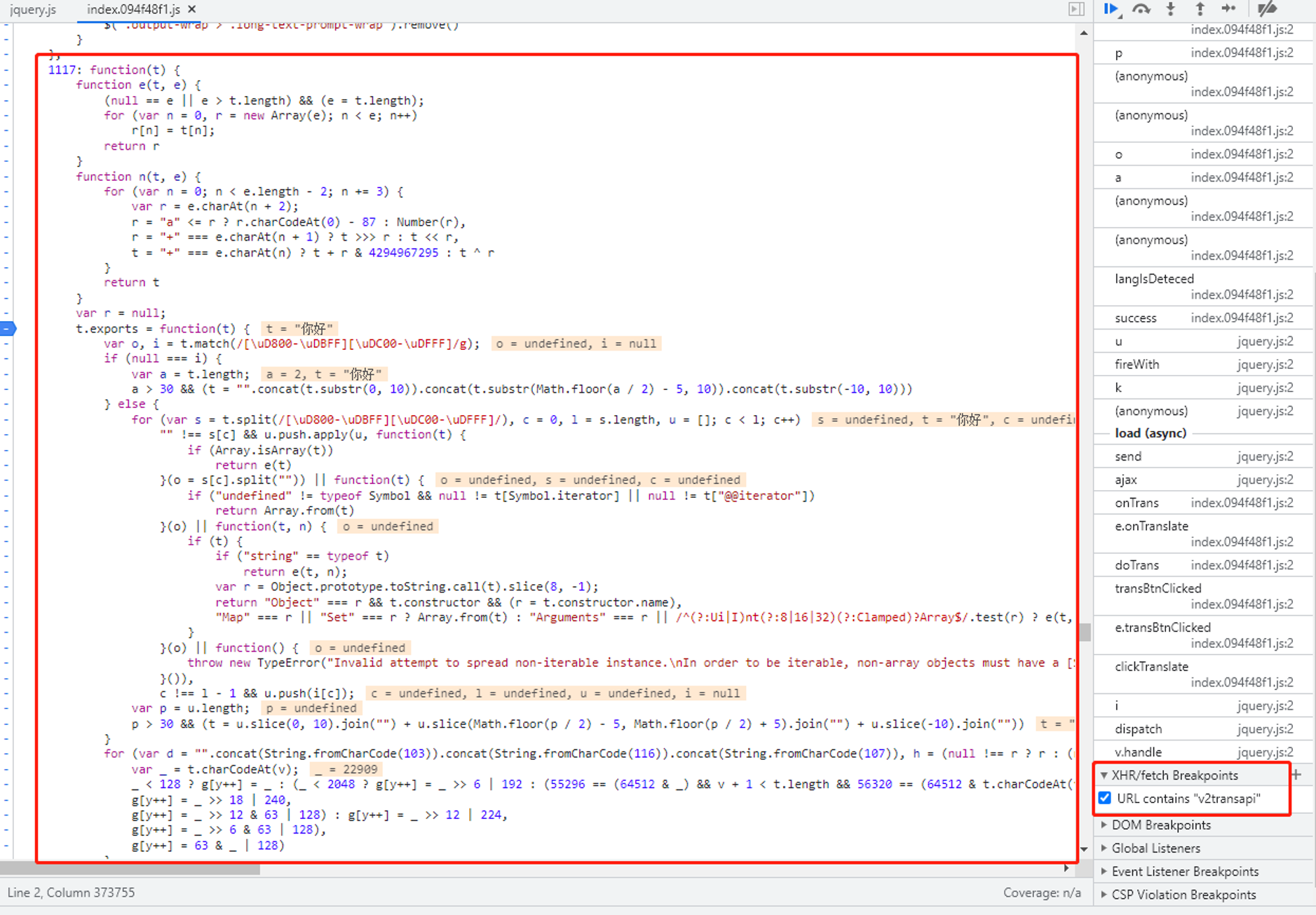Select the index.094f48f1.js source tab
1316x915 pixels.
[x=134, y=10]
